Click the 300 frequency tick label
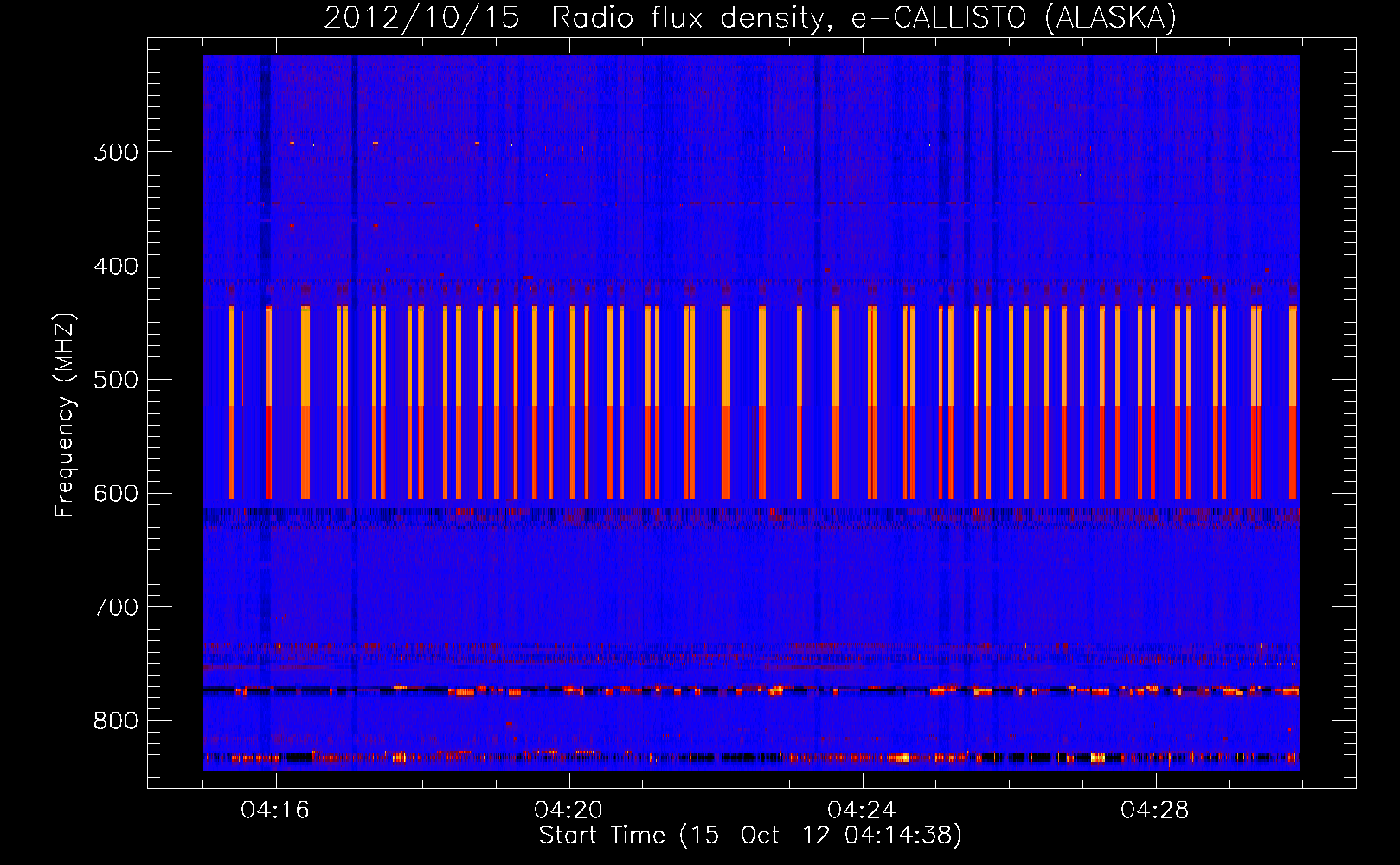 (116, 152)
